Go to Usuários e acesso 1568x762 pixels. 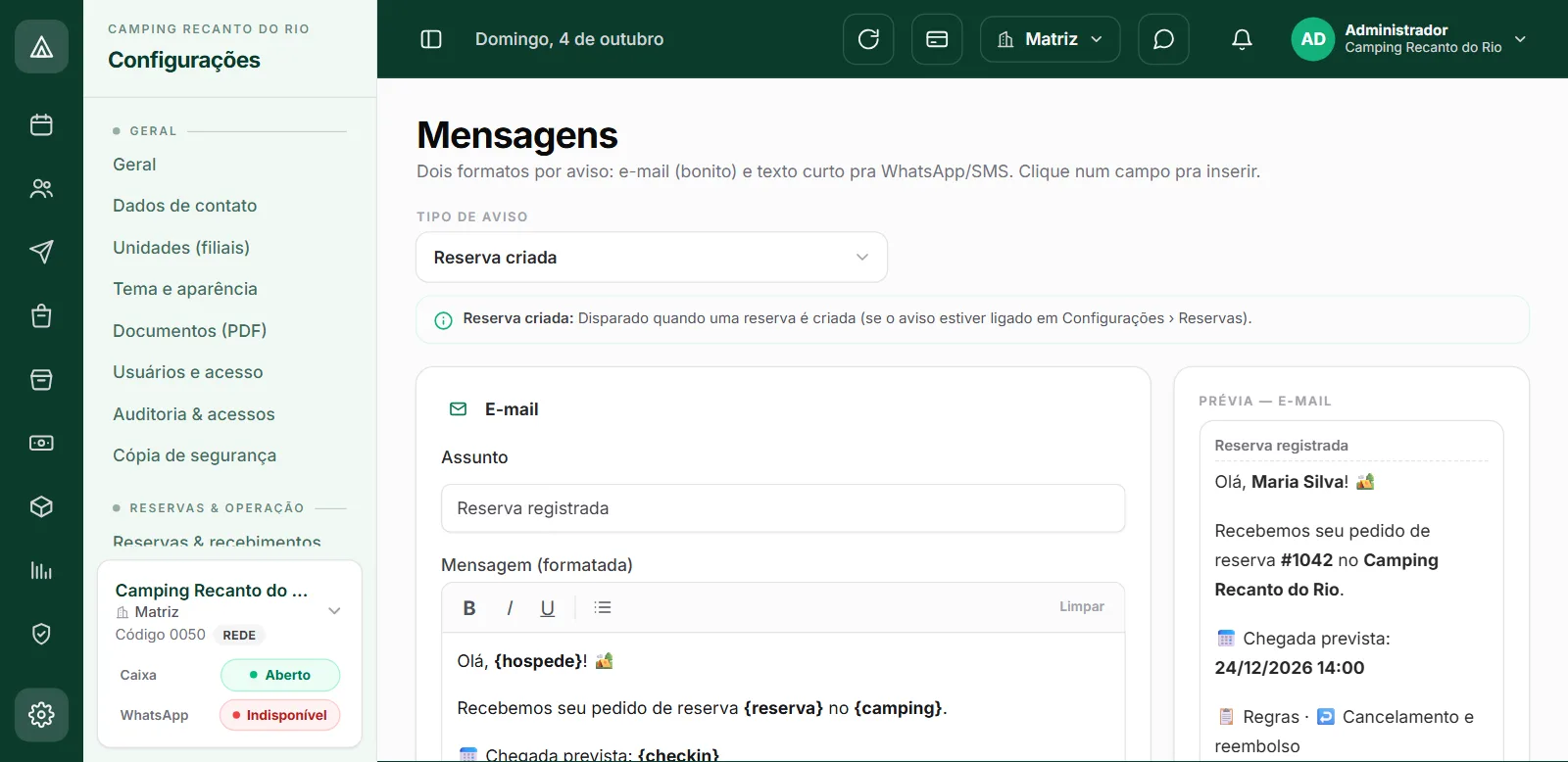coord(188,372)
